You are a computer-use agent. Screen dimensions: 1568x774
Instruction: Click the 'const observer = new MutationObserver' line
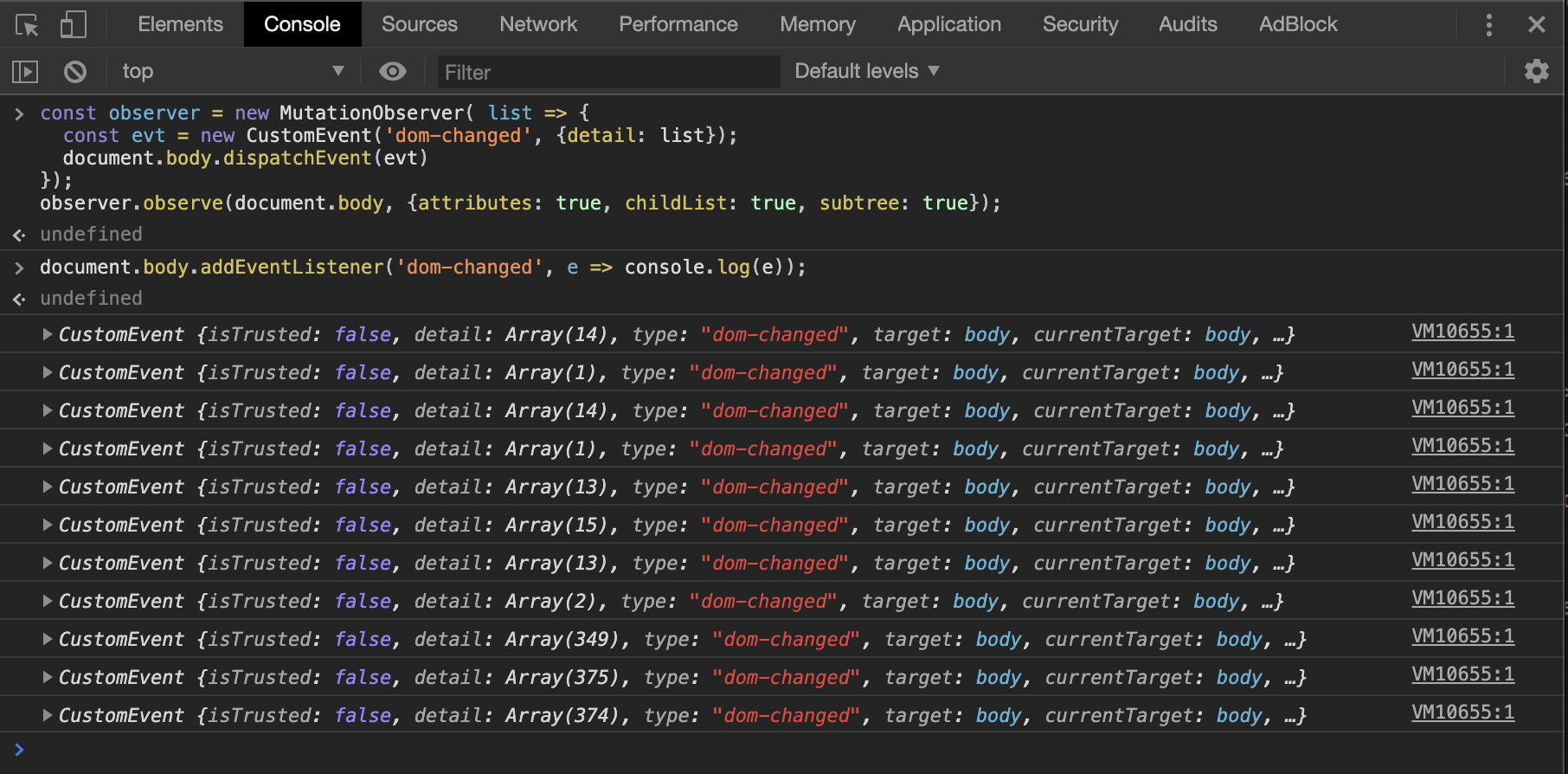[315, 113]
